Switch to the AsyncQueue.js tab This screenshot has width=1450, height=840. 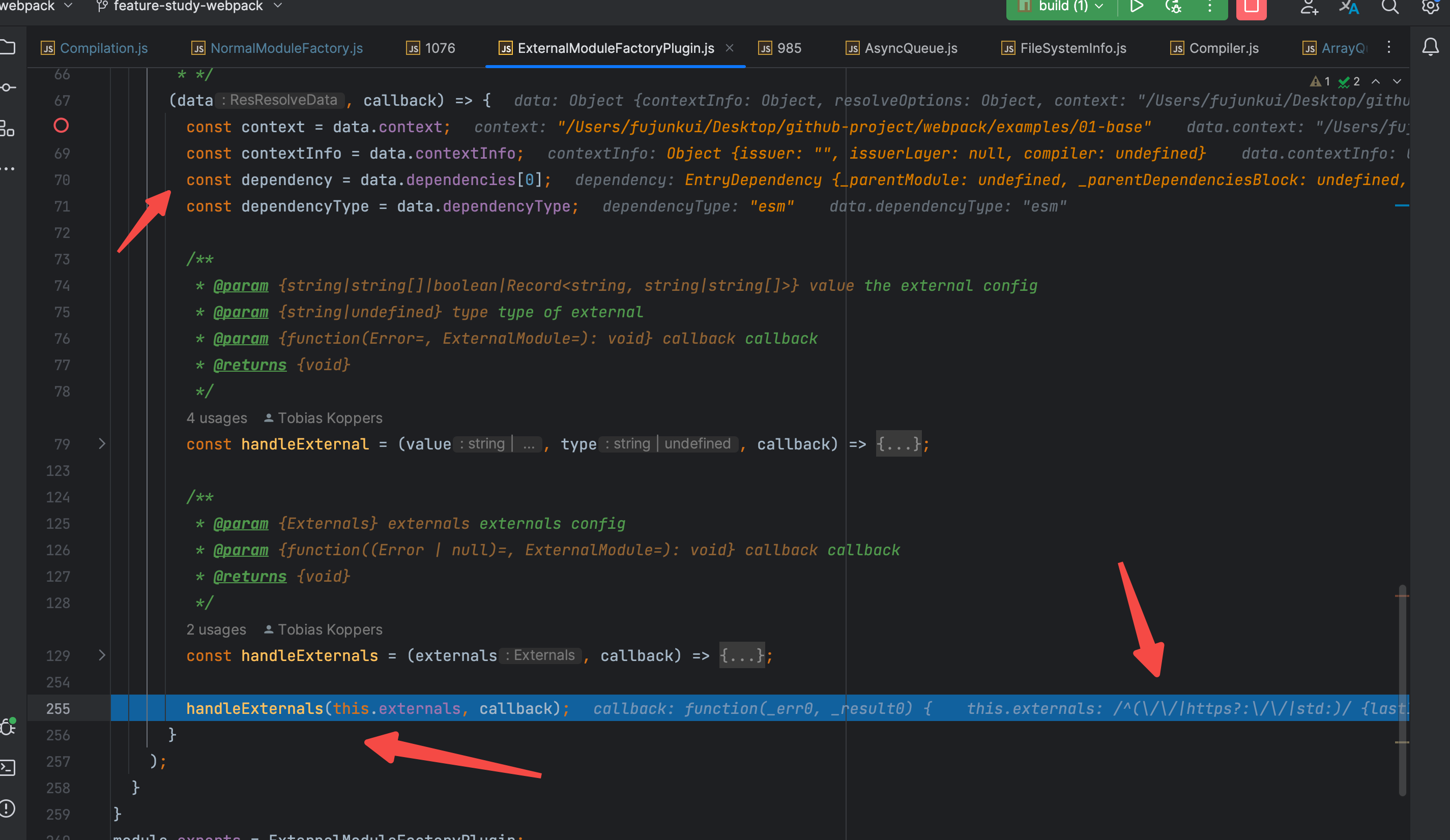coord(910,48)
